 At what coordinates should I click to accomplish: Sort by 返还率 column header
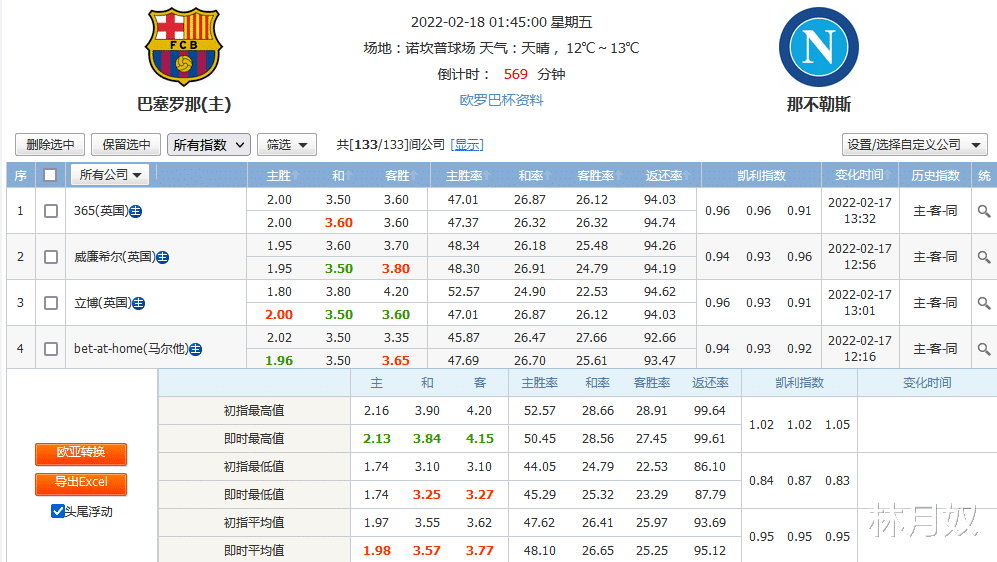tap(668, 175)
